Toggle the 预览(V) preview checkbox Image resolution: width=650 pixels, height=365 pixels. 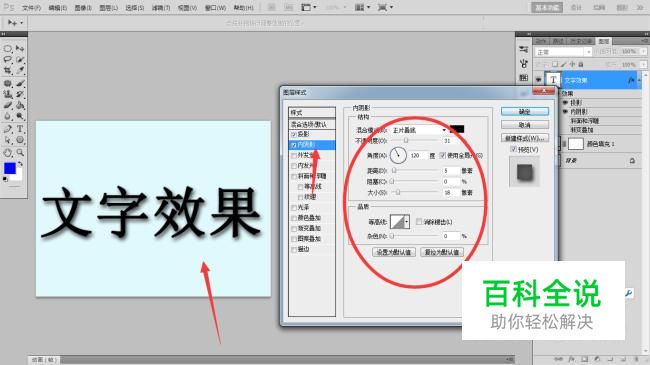coord(513,149)
